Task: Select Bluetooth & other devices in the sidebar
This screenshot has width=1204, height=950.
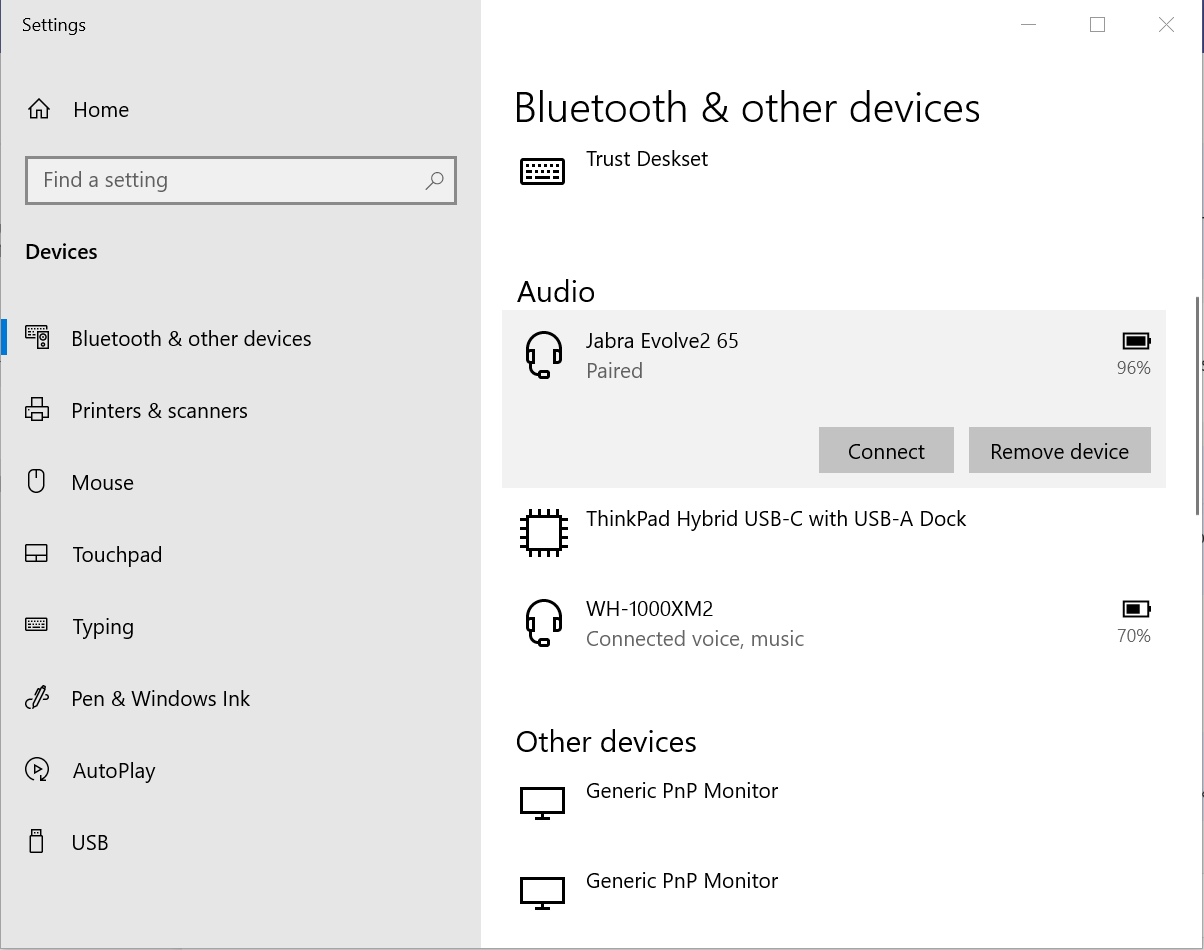Action: pyautogui.click(x=192, y=339)
